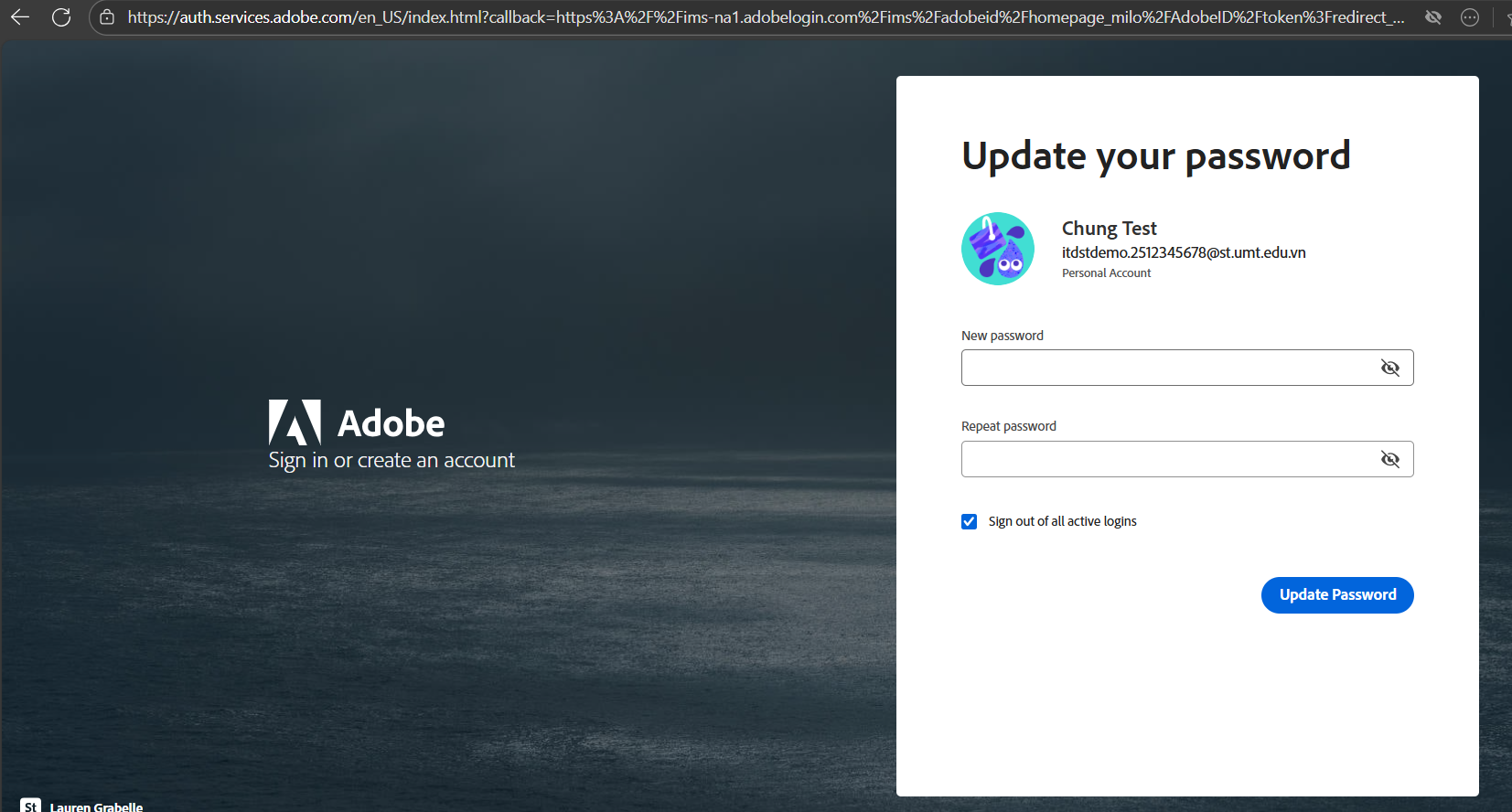Click the Adobe wordmark text
Viewport: 1512px width, 812px height.
[391, 423]
